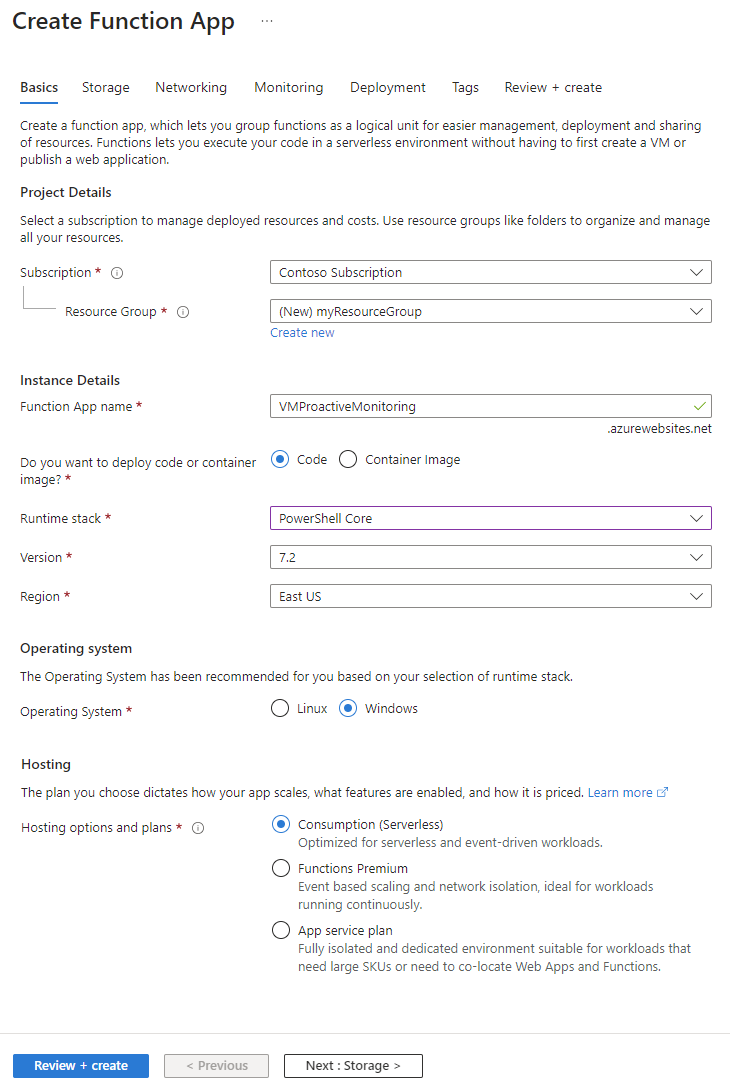
Task: Expand the Region dropdown
Action: (490, 596)
